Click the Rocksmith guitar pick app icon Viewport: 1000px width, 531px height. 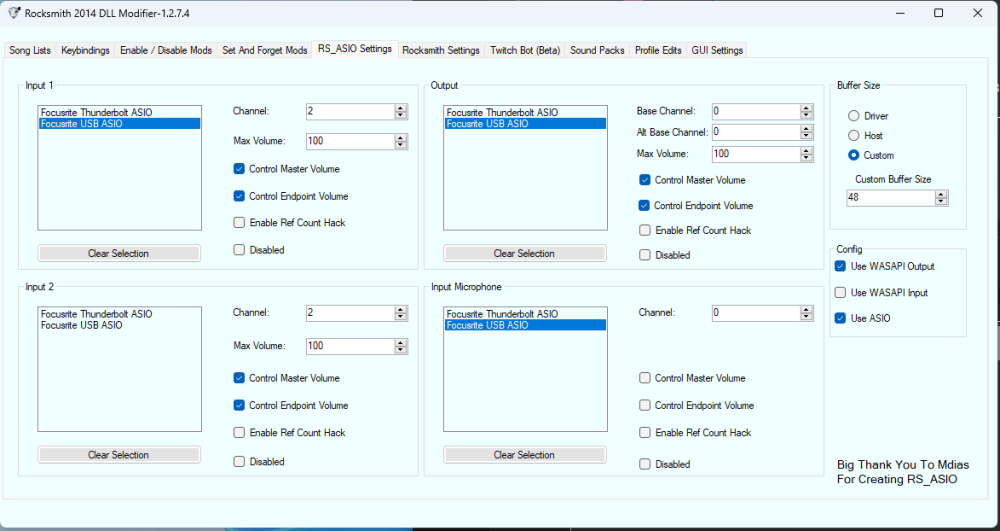click(x=13, y=13)
